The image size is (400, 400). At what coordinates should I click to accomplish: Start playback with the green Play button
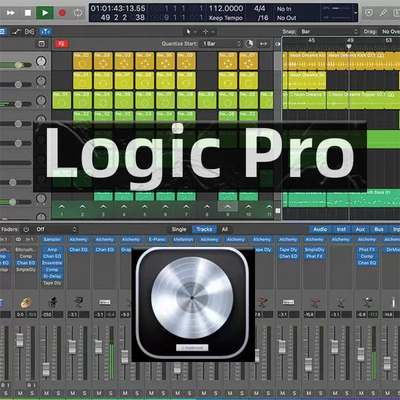pyautogui.click(x=45, y=13)
